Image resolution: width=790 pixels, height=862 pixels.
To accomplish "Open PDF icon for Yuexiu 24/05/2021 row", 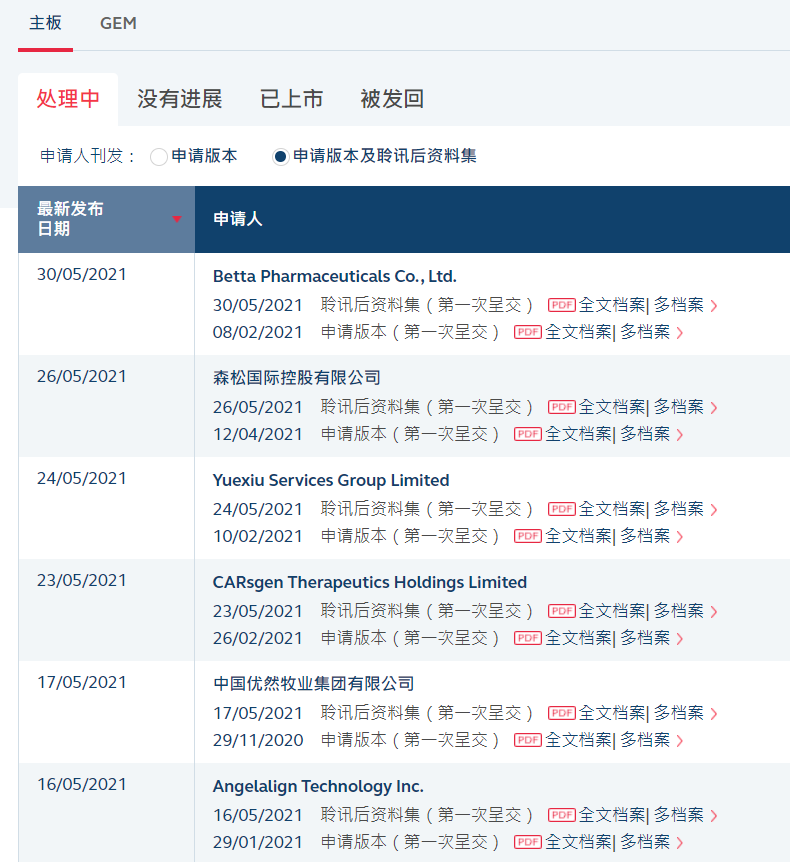I will pos(561,509).
